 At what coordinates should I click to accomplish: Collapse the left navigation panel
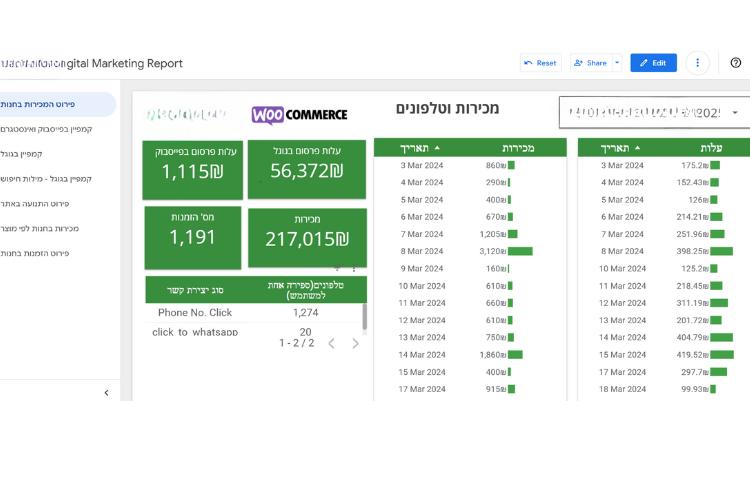click(106, 393)
